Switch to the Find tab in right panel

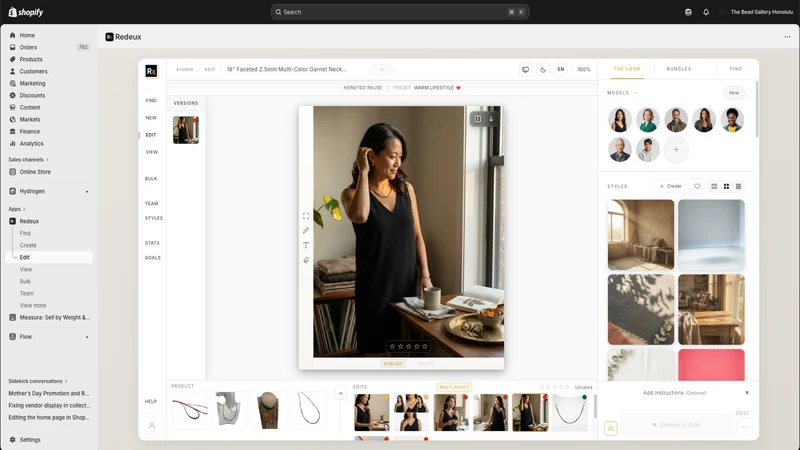coord(736,69)
